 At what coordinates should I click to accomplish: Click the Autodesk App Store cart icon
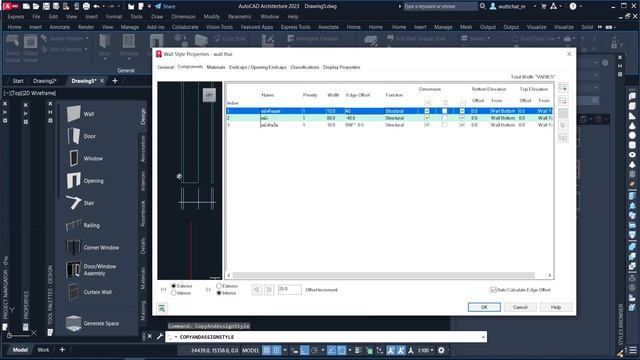(544, 6)
